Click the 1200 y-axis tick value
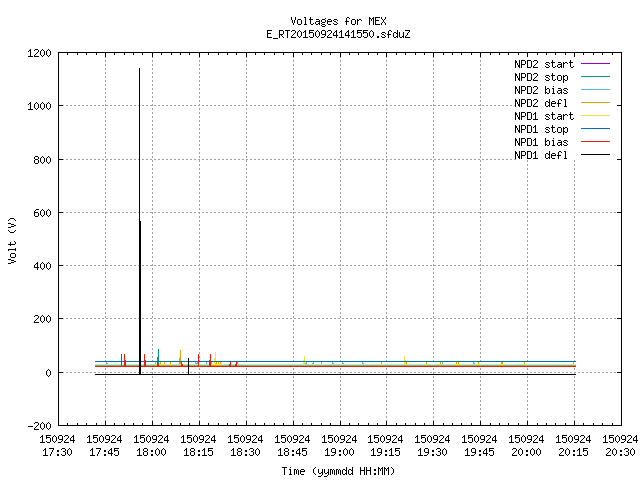This screenshot has height=480, width=640. pyautogui.click(x=39, y=53)
